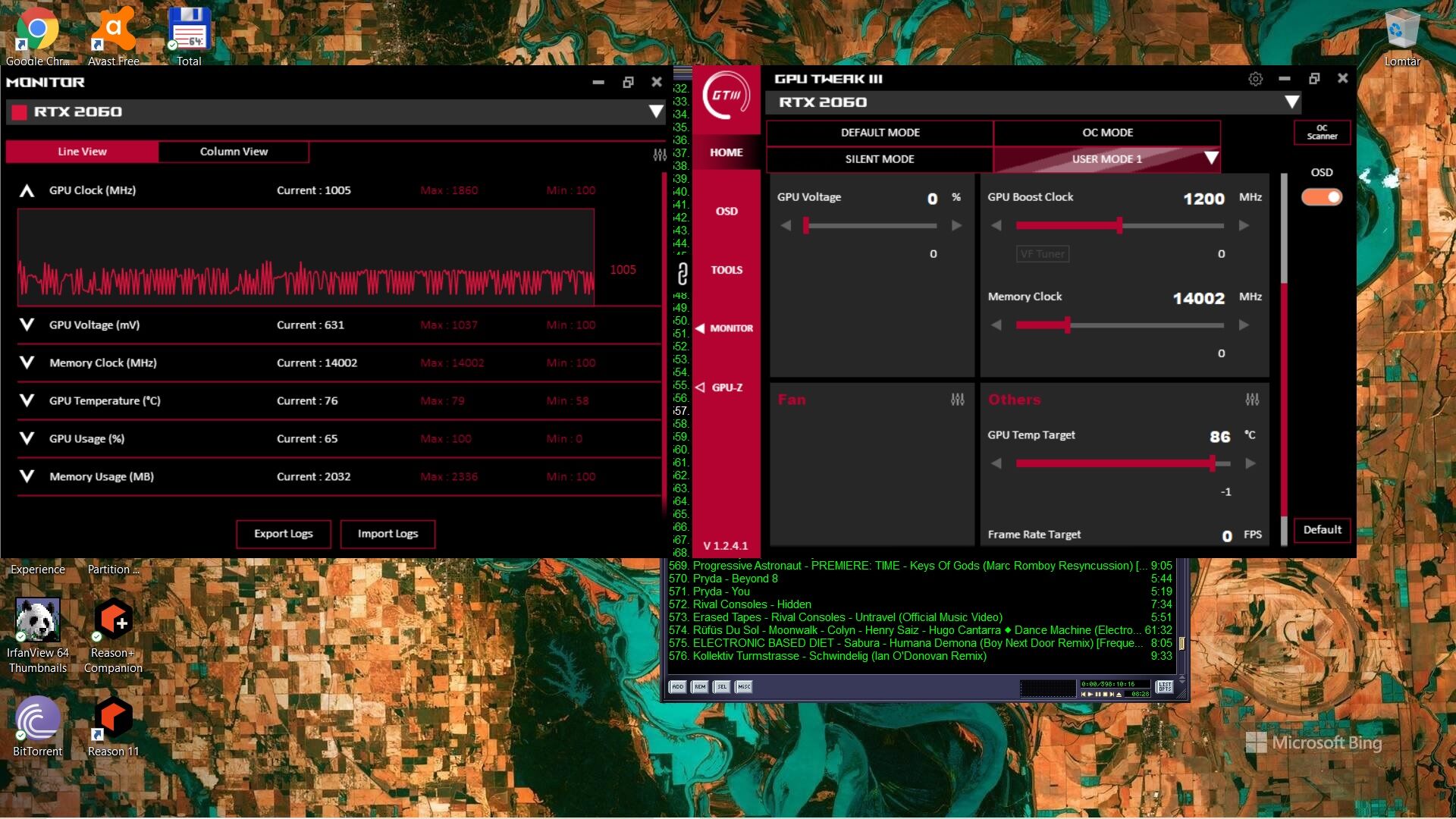
Task: Switch Monitor to Column View
Action: tap(234, 152)
